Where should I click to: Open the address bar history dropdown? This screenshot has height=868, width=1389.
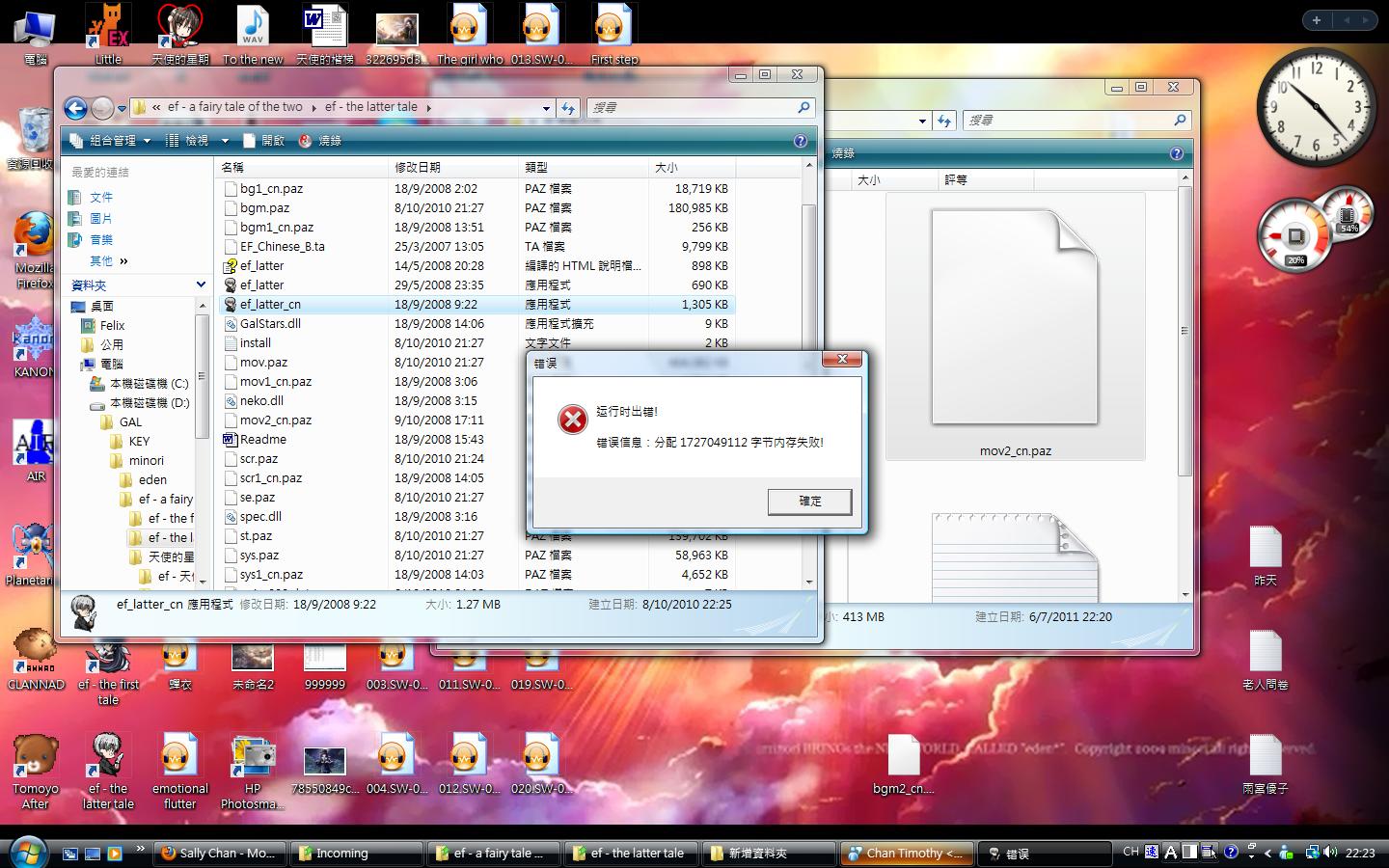pos(546,108)
